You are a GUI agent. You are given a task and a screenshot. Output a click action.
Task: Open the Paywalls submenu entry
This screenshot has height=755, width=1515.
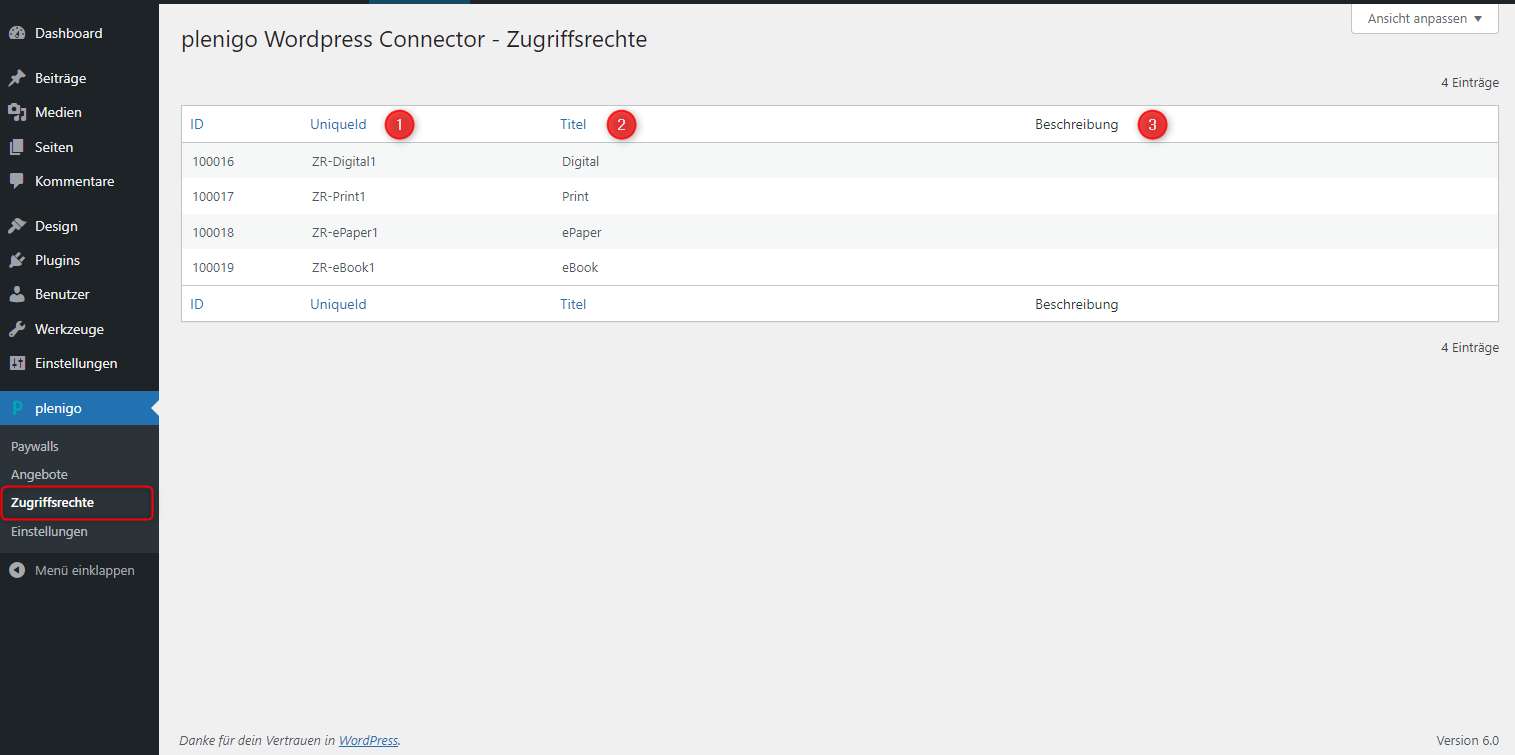35,446
